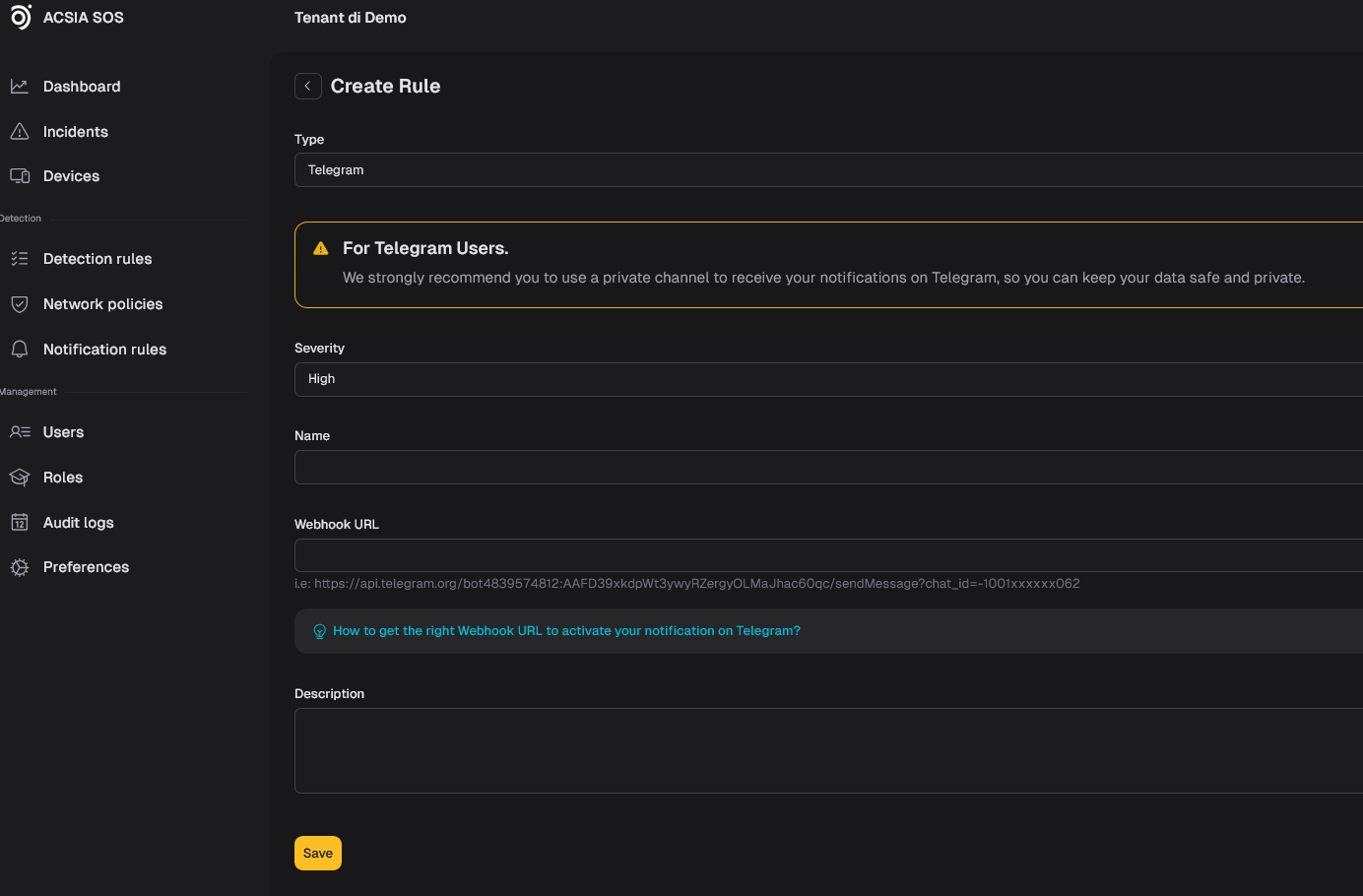Image resolution: width=1363 pixels, height=896 pixels.
Task: Open the Incidents menu item
Action: [76, 132]
